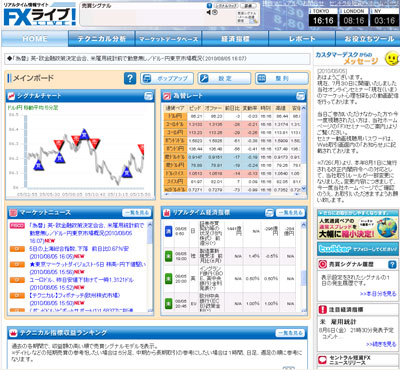Open the 売買シグナル履歴 help icon
This screenshot has width=400, height=370.
[392, 264]
